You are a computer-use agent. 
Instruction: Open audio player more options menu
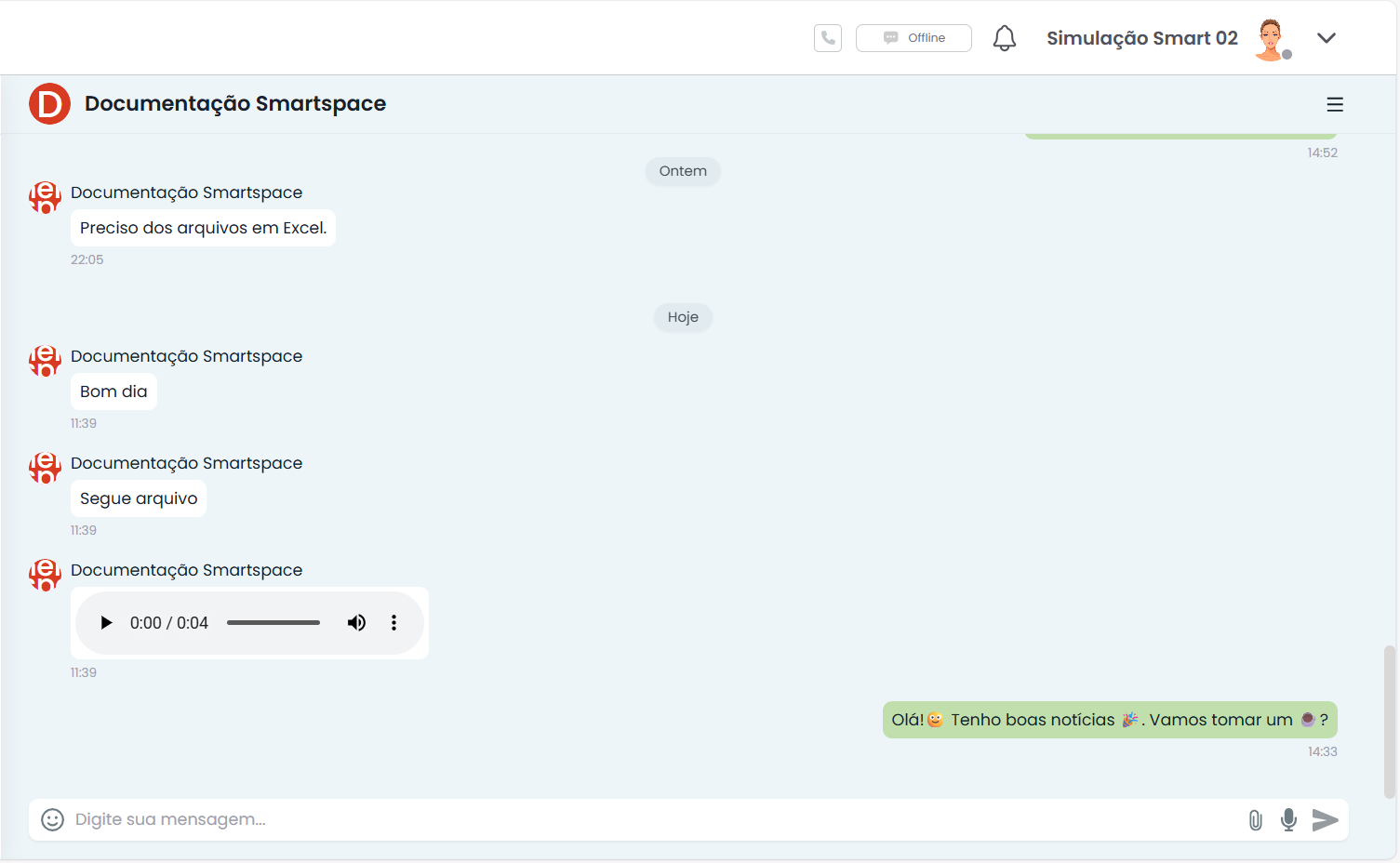pos(393,623)
